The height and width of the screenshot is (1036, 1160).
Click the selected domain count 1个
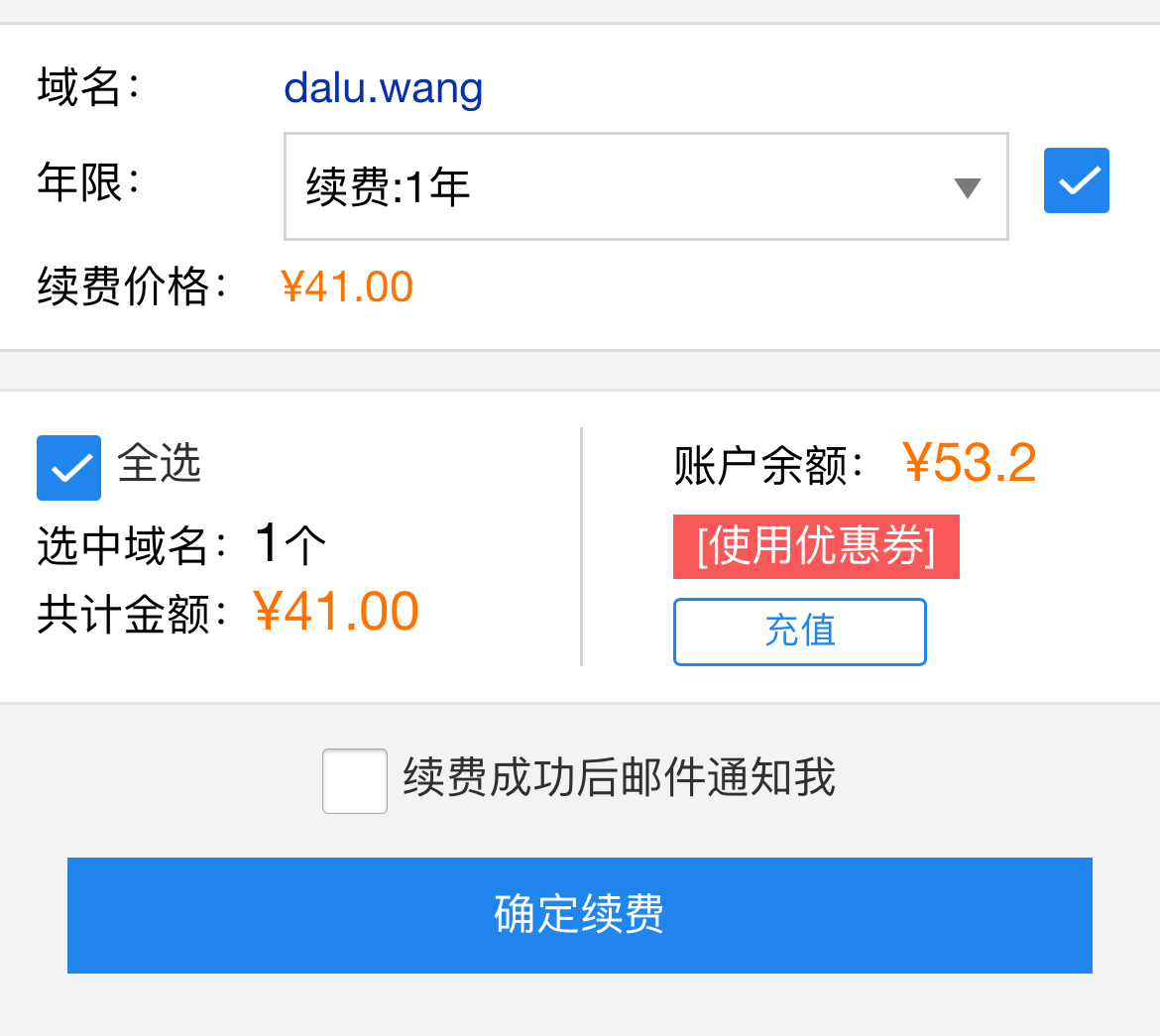(x=290, y=544)
